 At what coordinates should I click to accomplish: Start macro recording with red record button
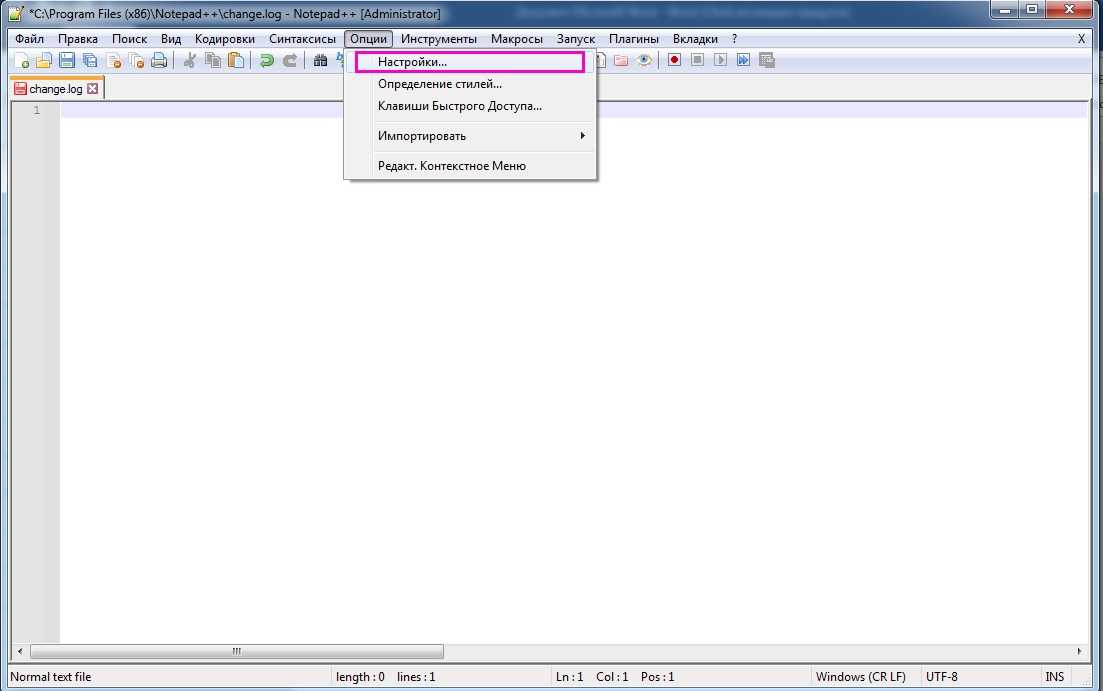pos(675,60)
